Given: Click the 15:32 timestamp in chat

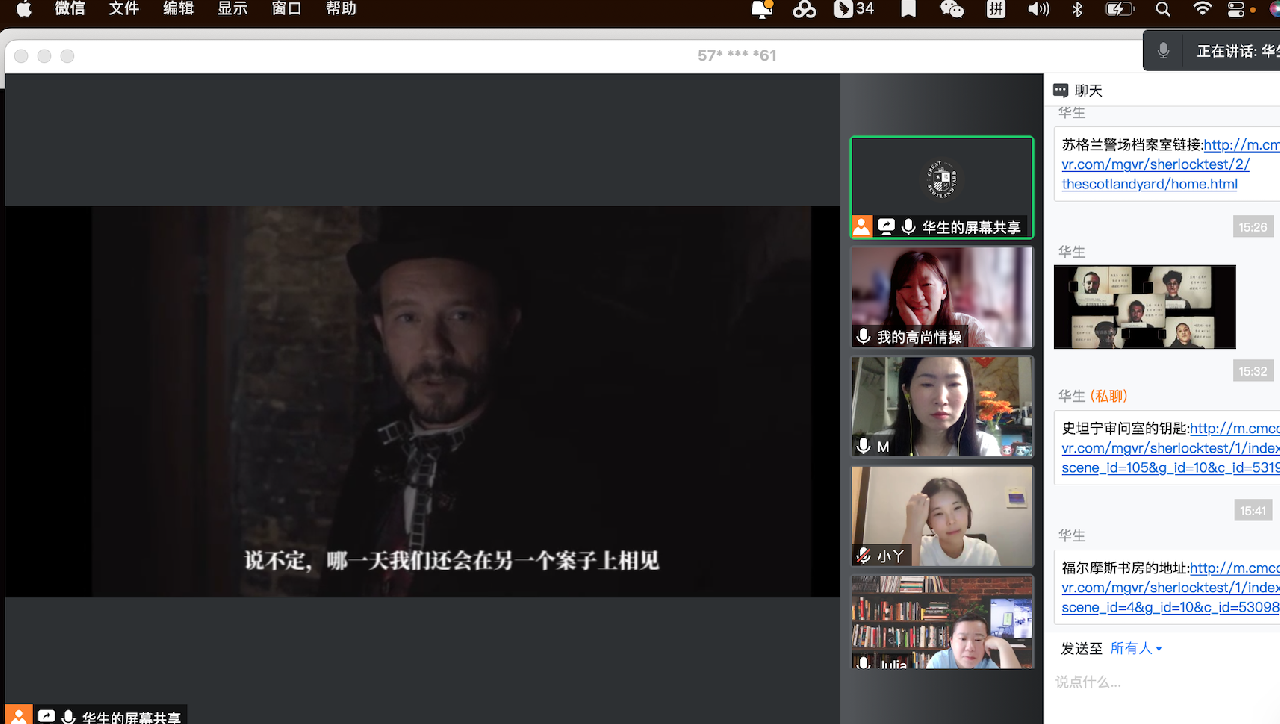Looking at the screenshot, I should point(1252,371).
